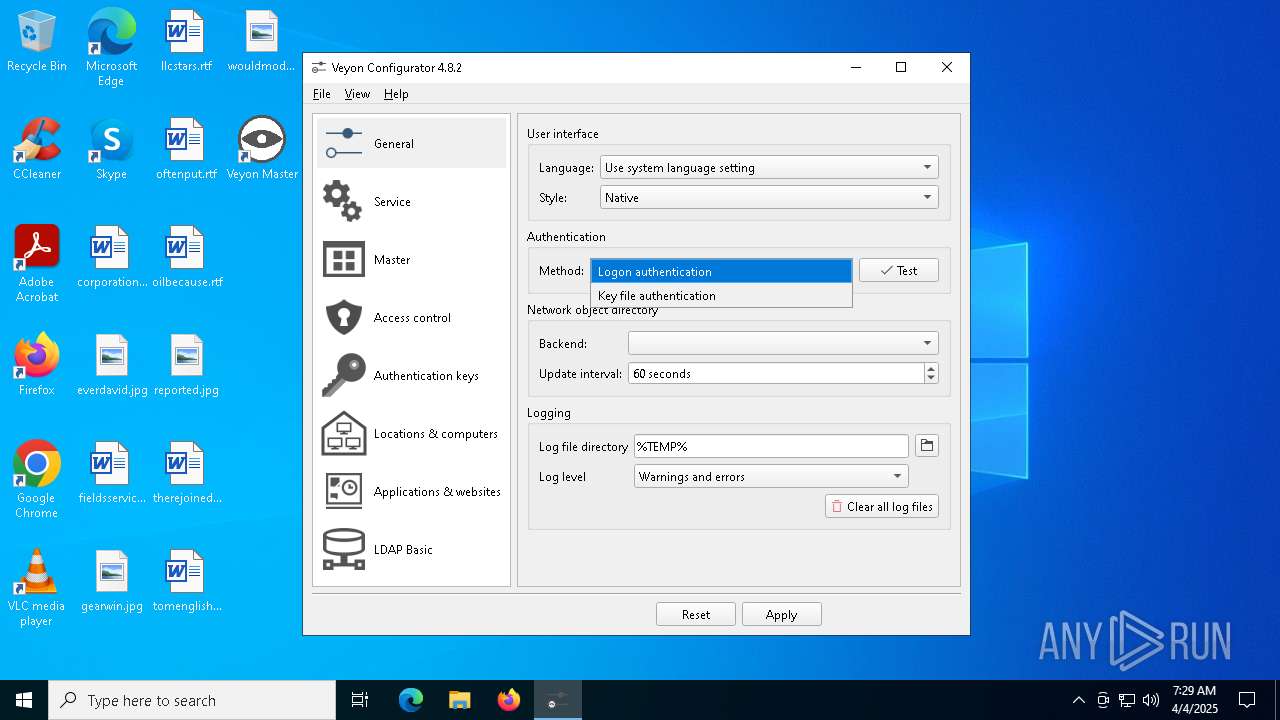This screenshot has height=720, width=1280.
Task: Expand the Style dropdown
Action: 769,198
